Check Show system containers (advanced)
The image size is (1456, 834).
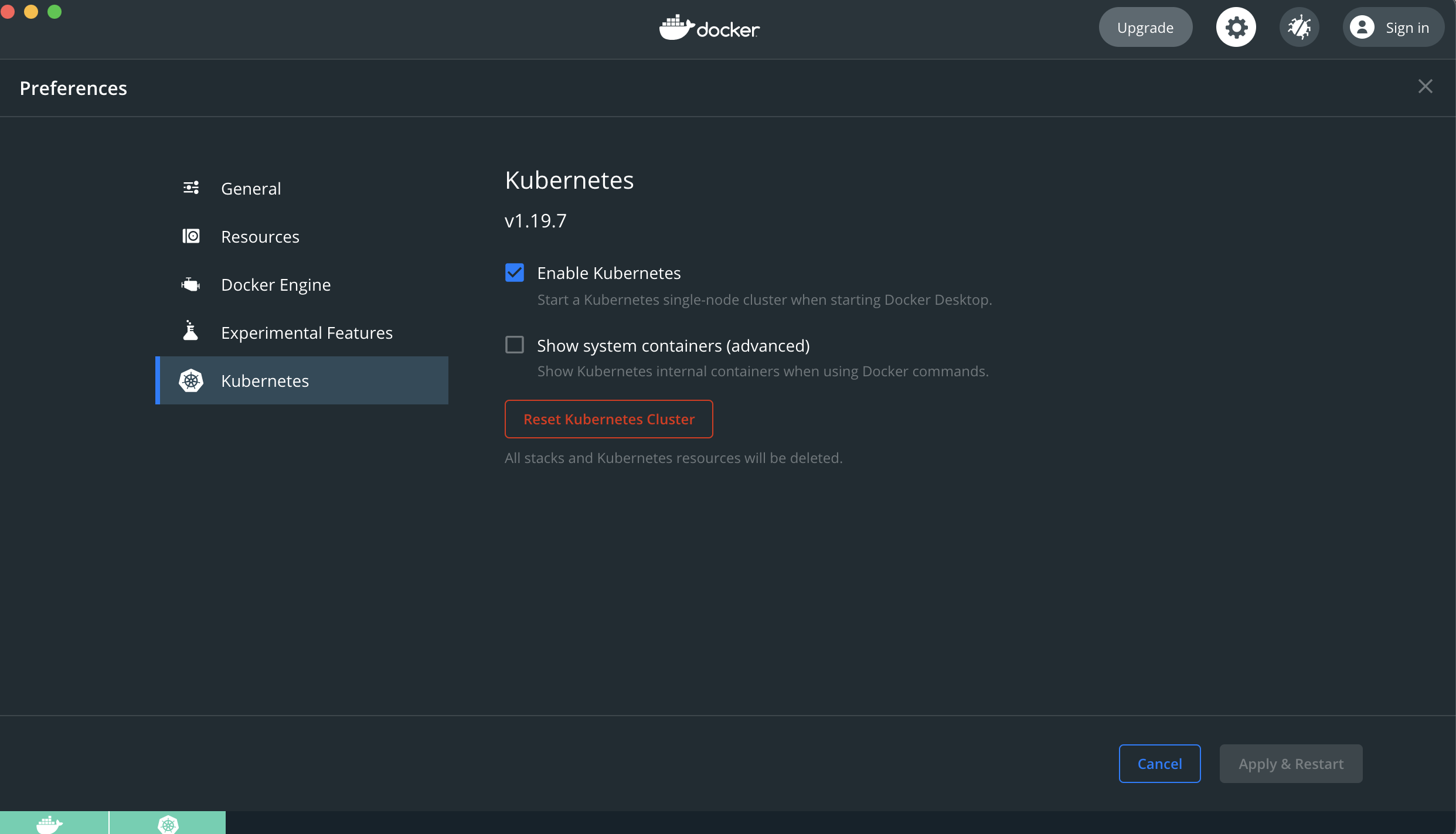coord(514,345)
